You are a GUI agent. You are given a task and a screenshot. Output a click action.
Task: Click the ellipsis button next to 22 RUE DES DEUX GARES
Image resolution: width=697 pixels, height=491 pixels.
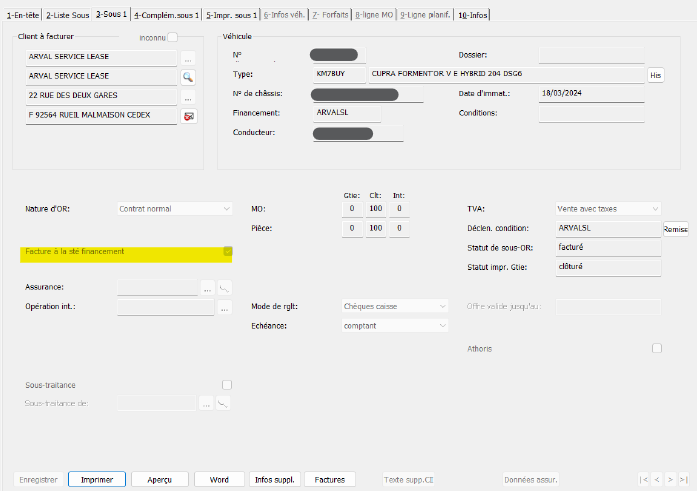(188, 97)
